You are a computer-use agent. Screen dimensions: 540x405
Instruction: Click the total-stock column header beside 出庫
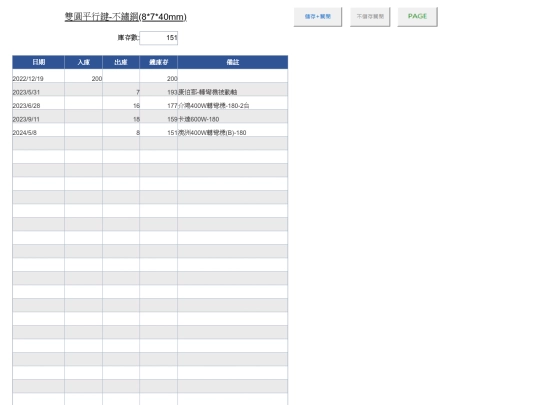[x=158, y=62]
